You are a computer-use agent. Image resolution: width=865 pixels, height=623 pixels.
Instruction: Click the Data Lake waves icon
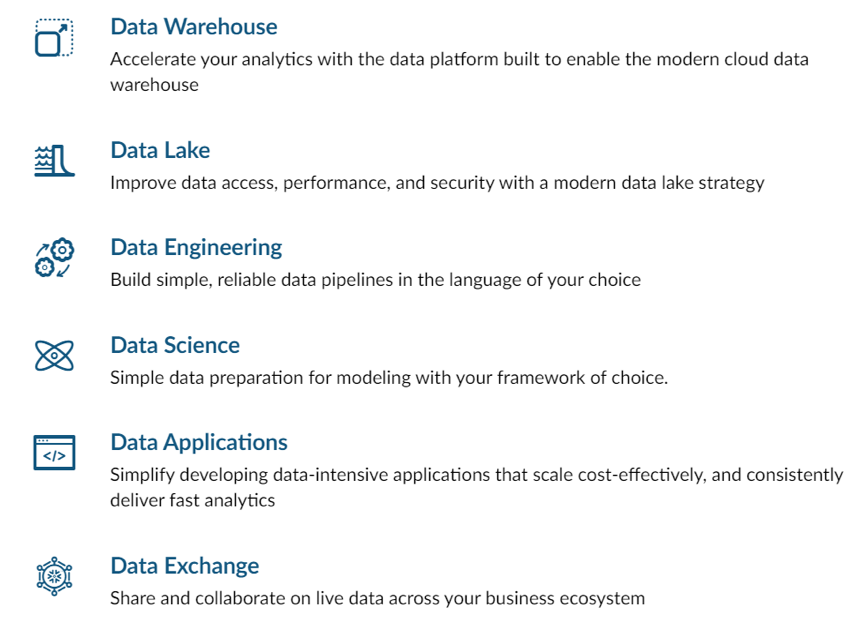click(x=54, y=161)
